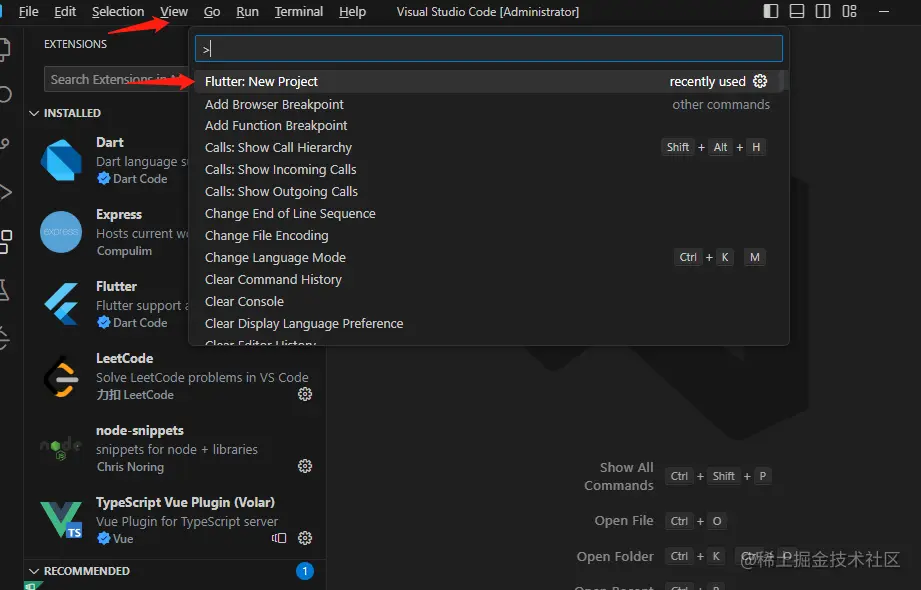Open the Explorer view in activity bar

[x=5, y=49]
